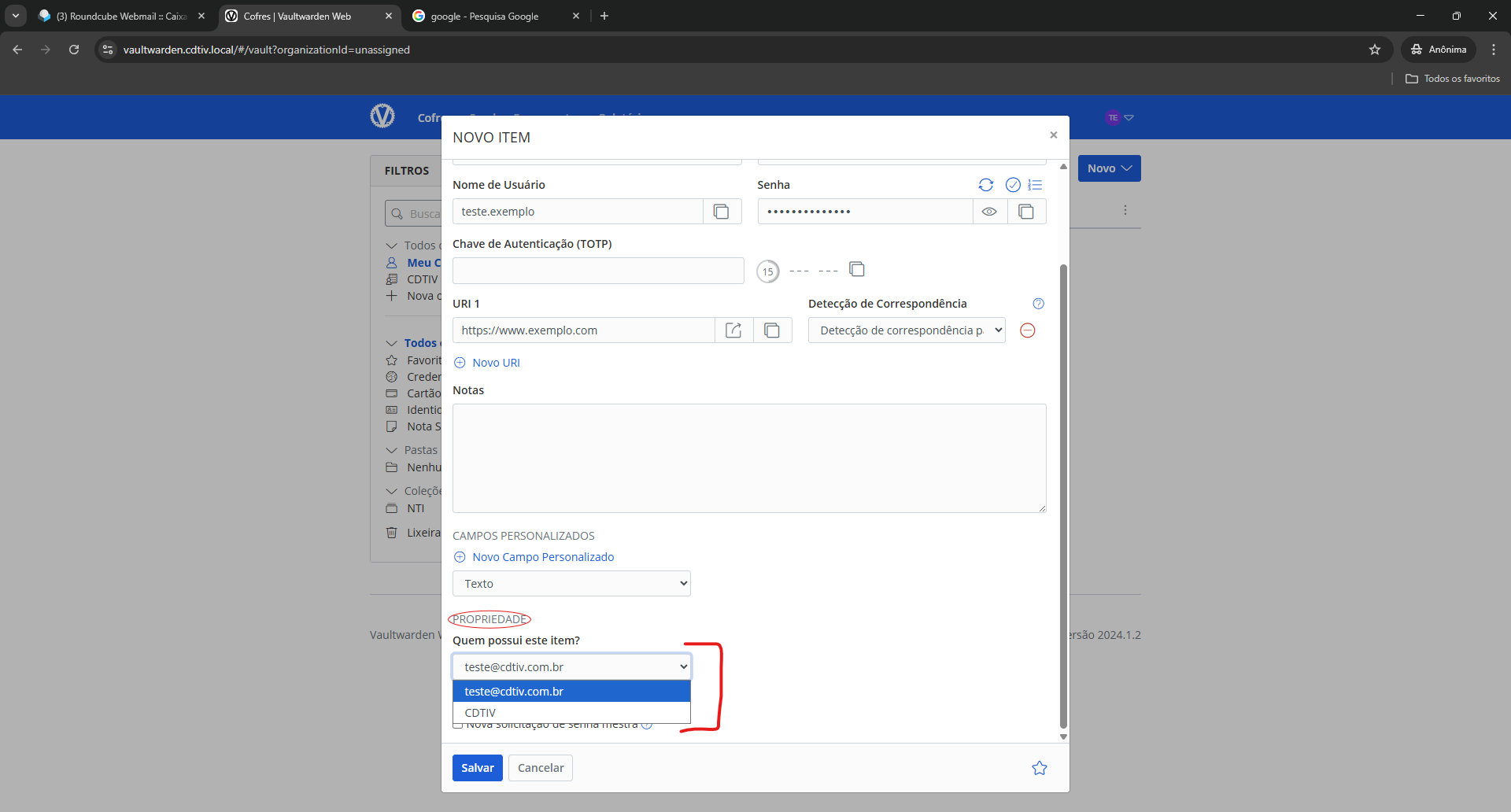The image size is (1511, 812).
Task: Launch the URI https://www.exemplo.com
Action: (x=733, y=330)
